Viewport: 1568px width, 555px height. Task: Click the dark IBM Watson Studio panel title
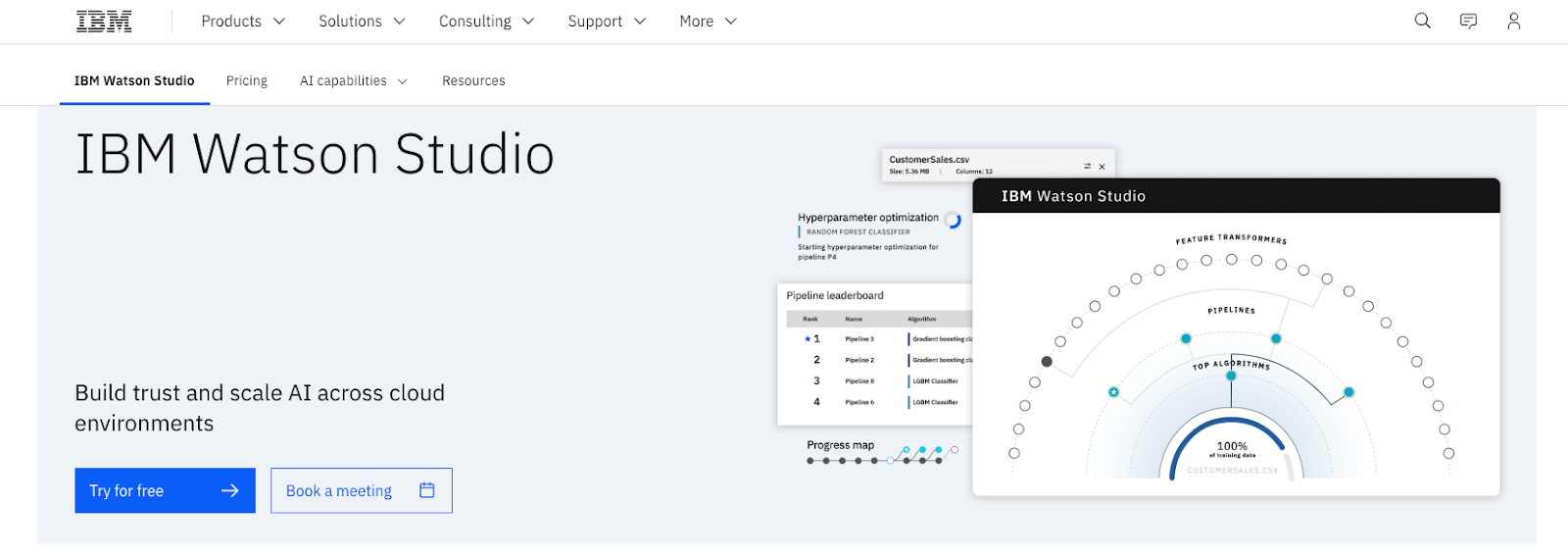[x=1073, y=196]
